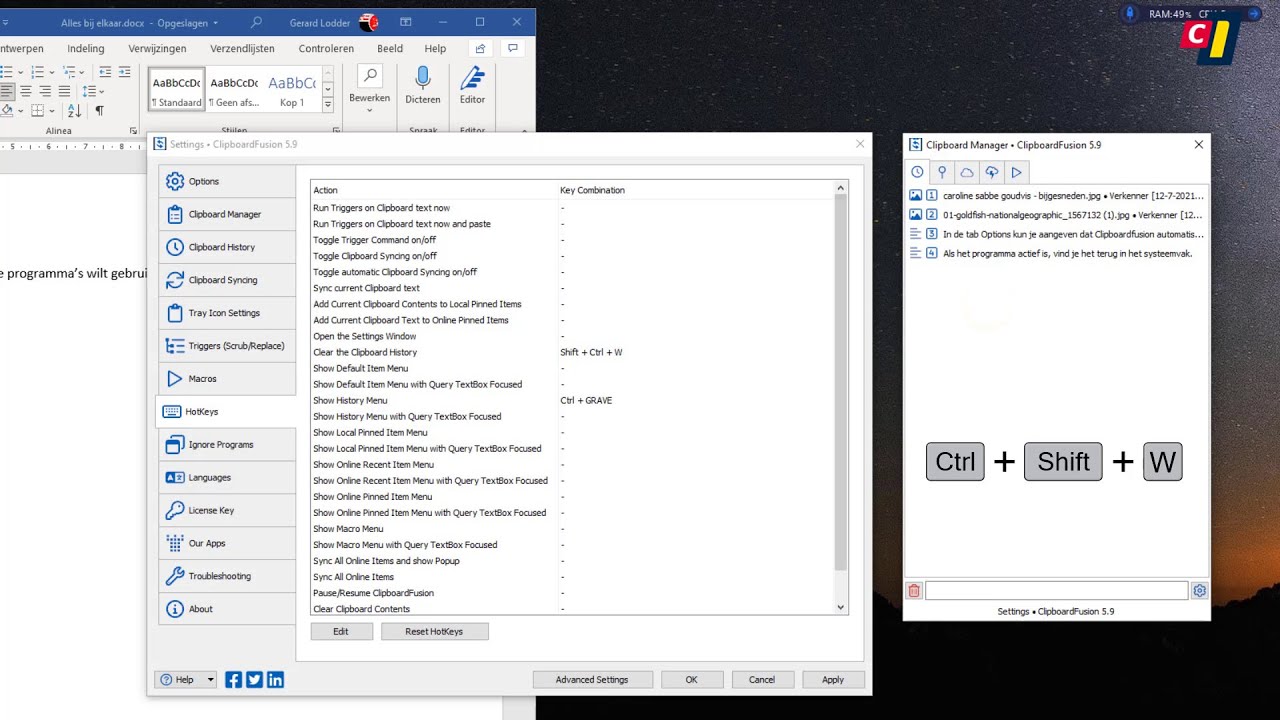
Task: Click the borders icon in Word
Action: tap(37, 110)
